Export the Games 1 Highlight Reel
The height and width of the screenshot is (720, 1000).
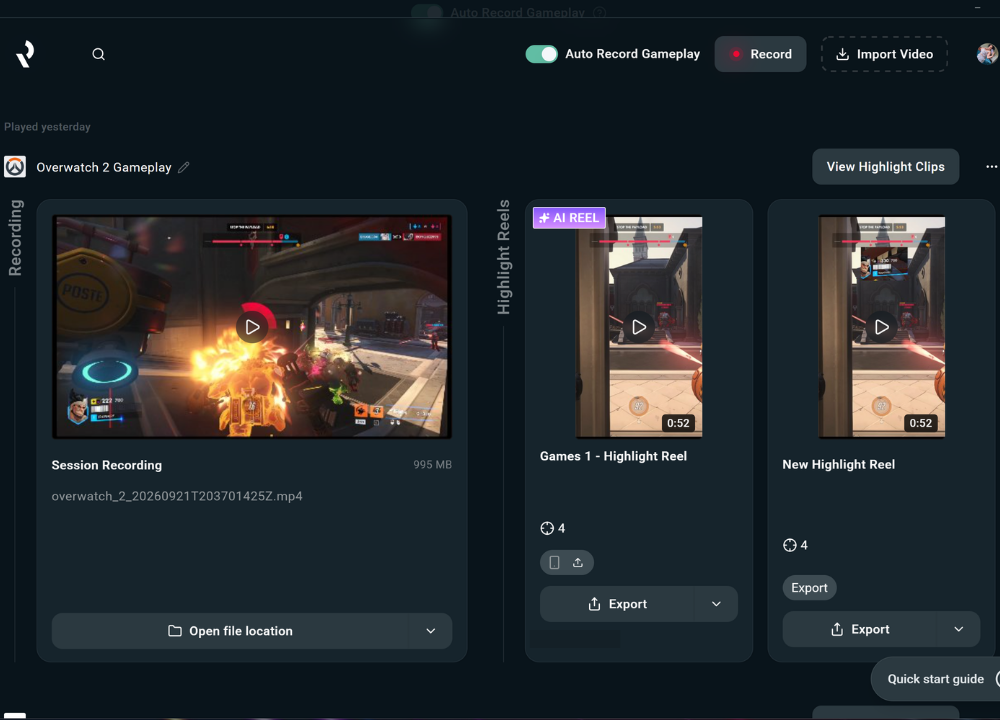tap(617, 604)
